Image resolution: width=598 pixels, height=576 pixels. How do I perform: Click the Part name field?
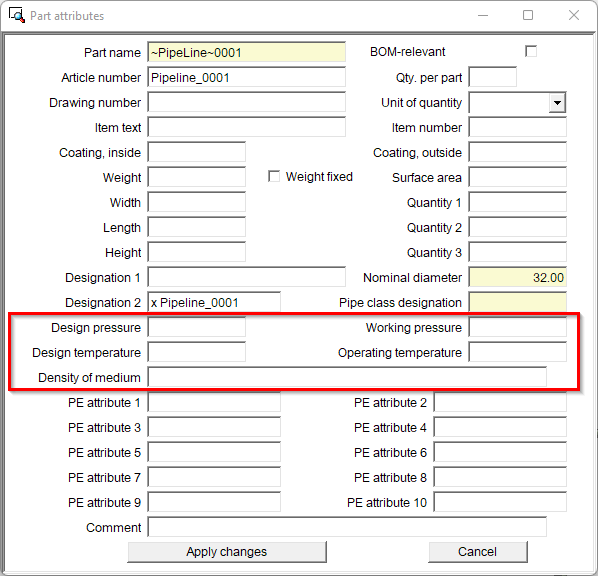[x=246, y=52]
